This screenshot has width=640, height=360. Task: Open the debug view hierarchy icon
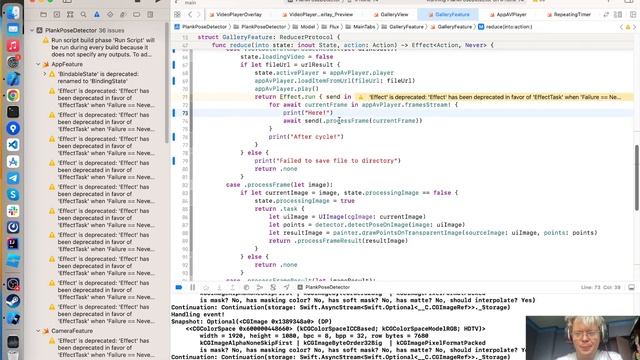click(x=246, y=287)
